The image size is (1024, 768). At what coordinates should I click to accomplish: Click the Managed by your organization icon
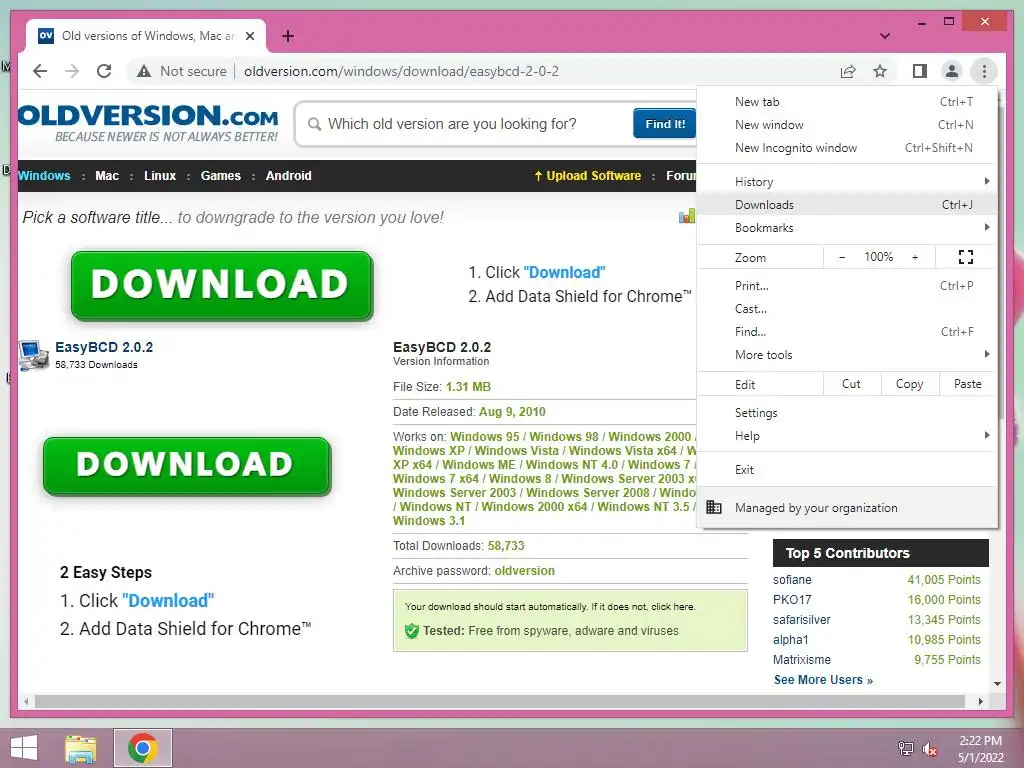(714, 507)
